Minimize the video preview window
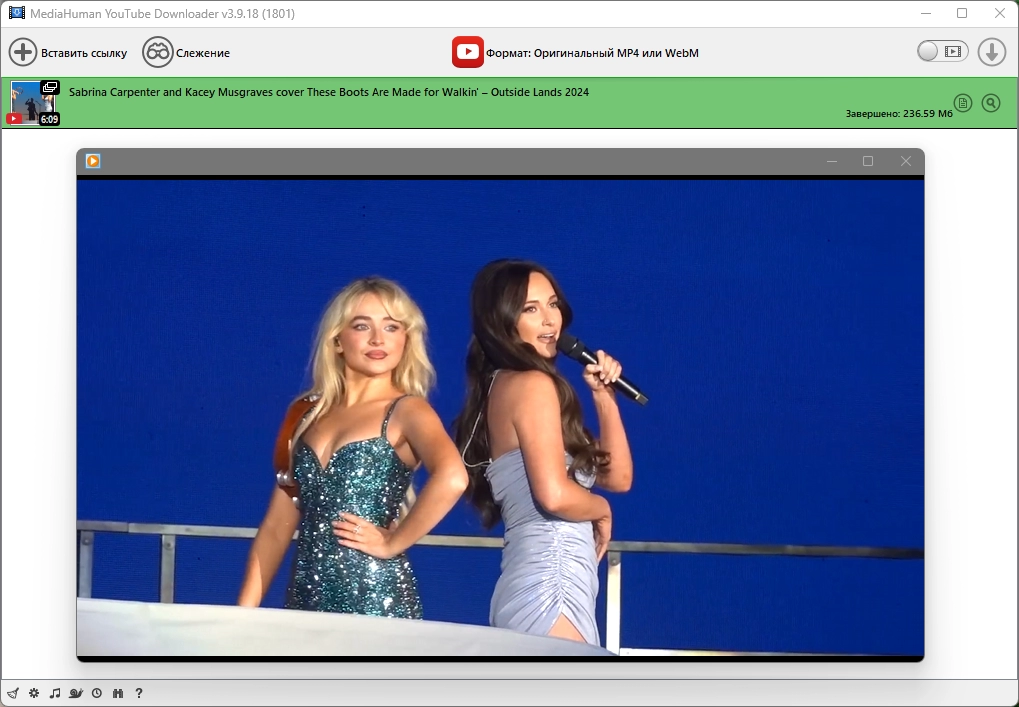1019x707 pixels. 832,161
